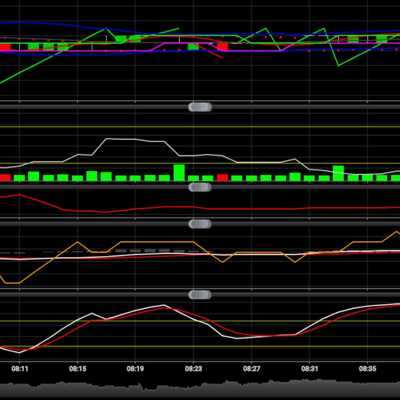Click the white oscillator line's peak near 08:21
Screen dimensions: 400x400
(x=163, y=305)
